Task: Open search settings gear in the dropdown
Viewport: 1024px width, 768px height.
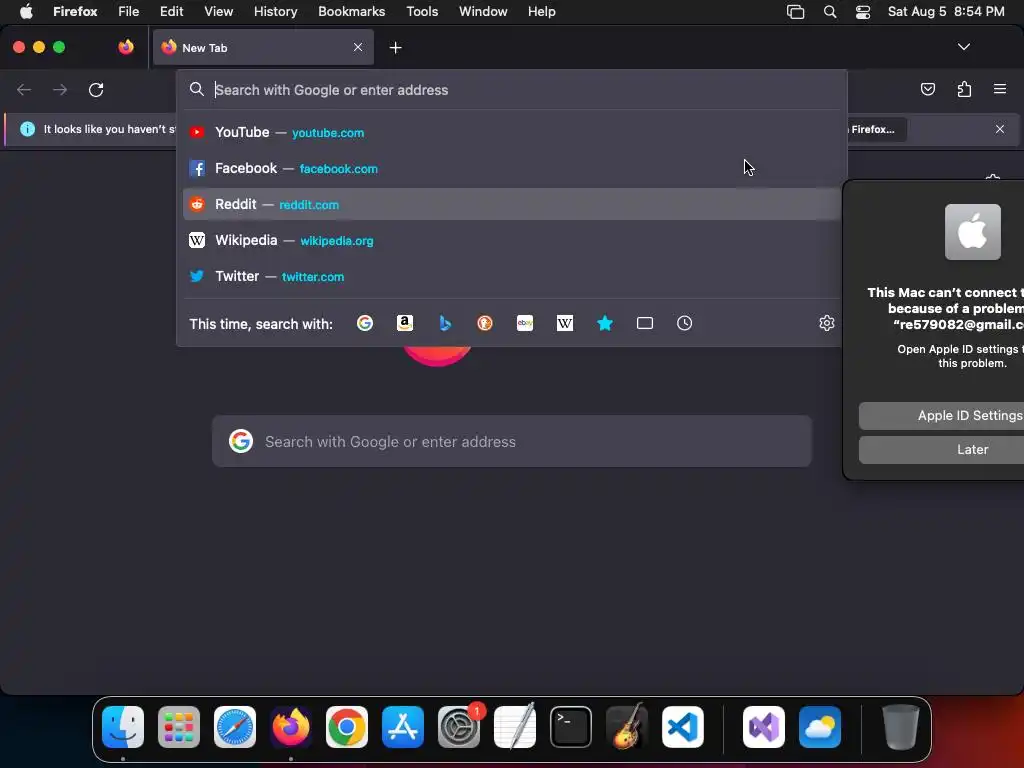Action: (827, 323)
